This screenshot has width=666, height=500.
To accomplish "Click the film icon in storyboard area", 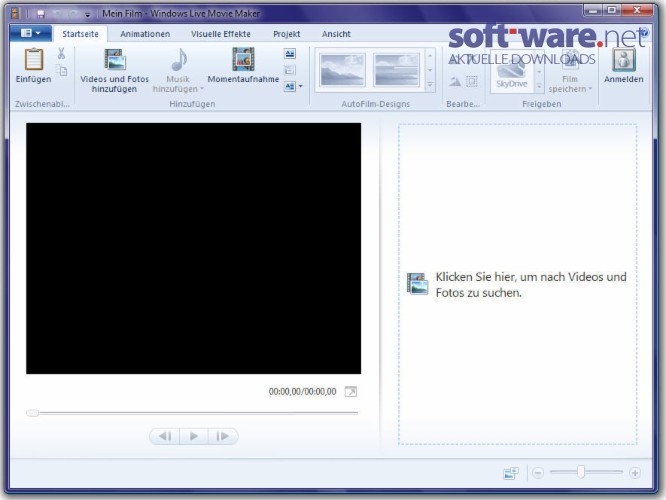I will point(418,284).
